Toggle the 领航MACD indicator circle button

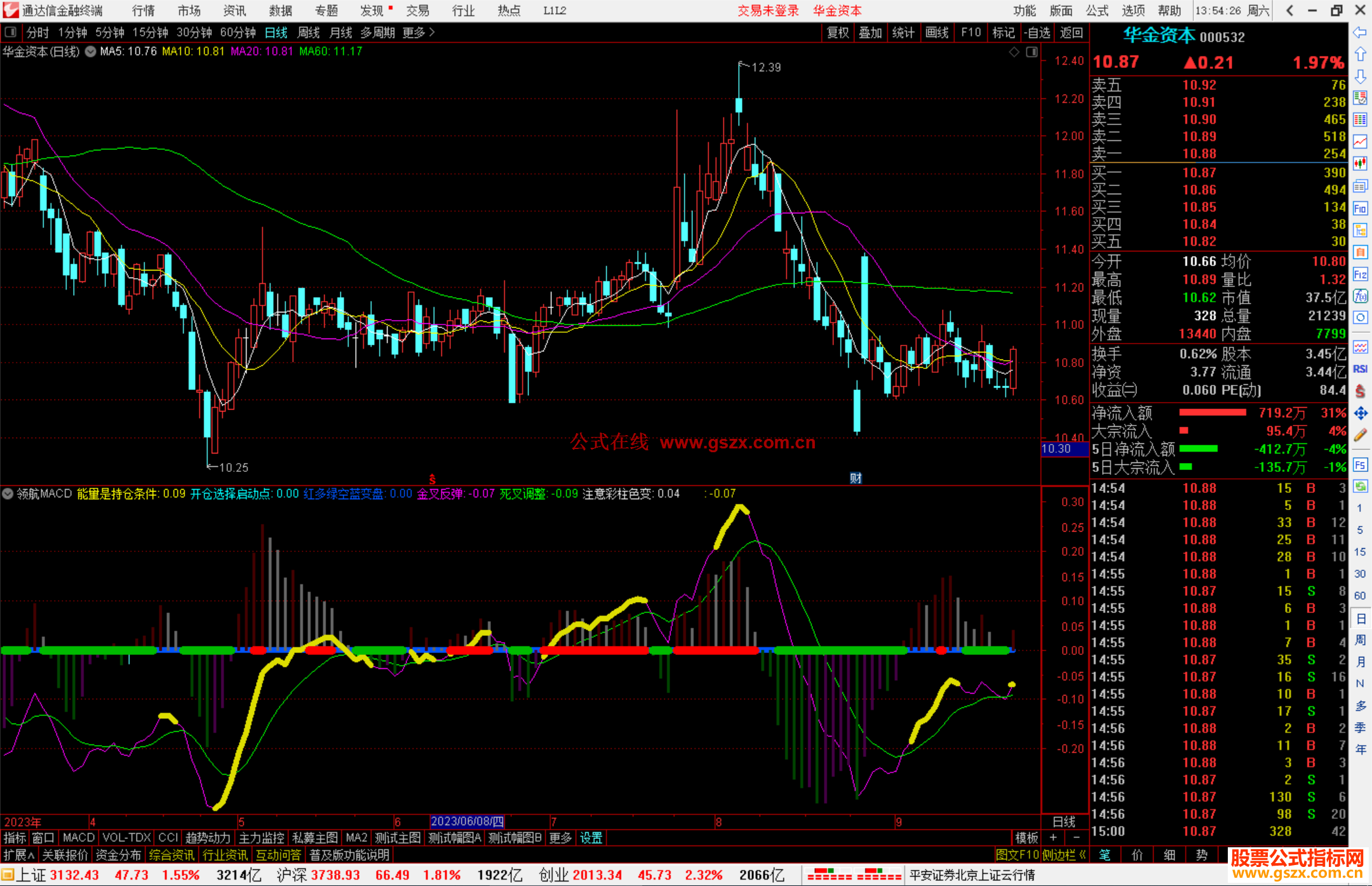click(8, 493)
